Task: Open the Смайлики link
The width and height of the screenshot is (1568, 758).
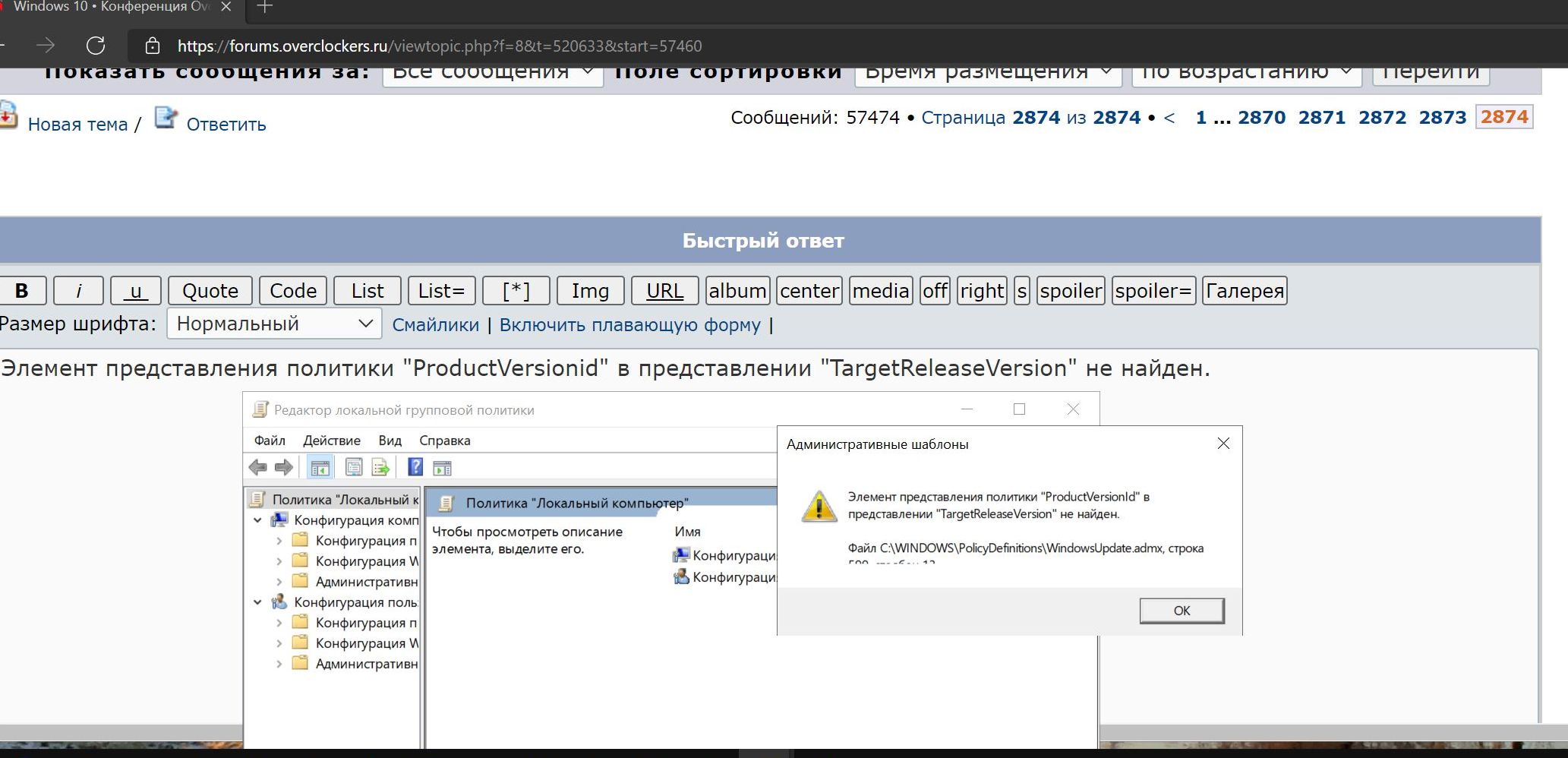Action: 436,325
